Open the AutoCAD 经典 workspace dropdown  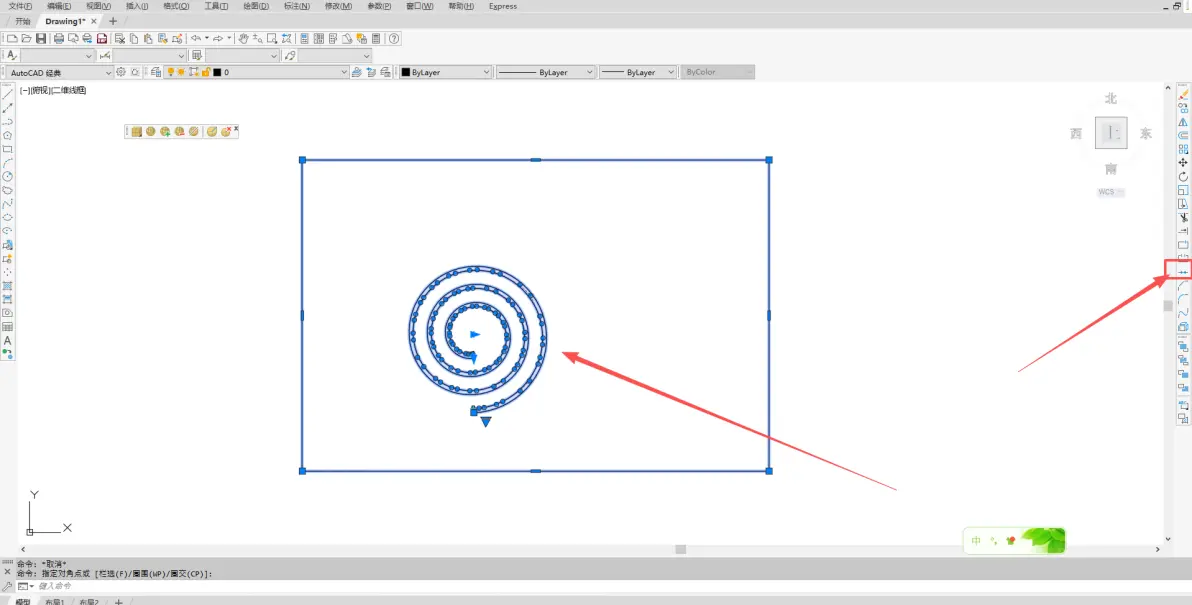coord(59,72)
